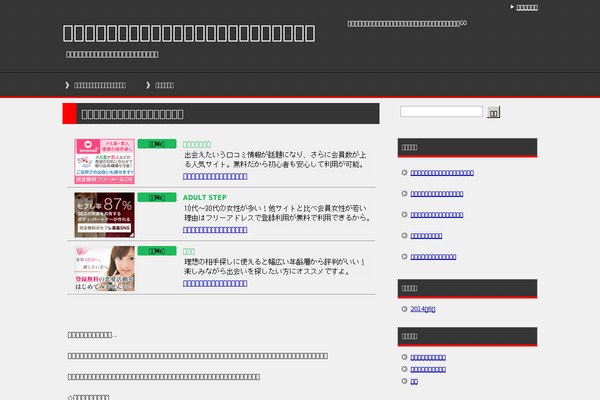Open the 87% dark banner thumbnail

pos(104,215)
